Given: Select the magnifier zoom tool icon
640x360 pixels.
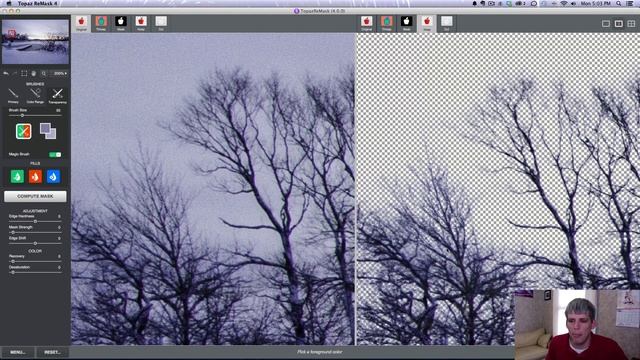Looking at the screenshot, I should [x=44, y=73].
